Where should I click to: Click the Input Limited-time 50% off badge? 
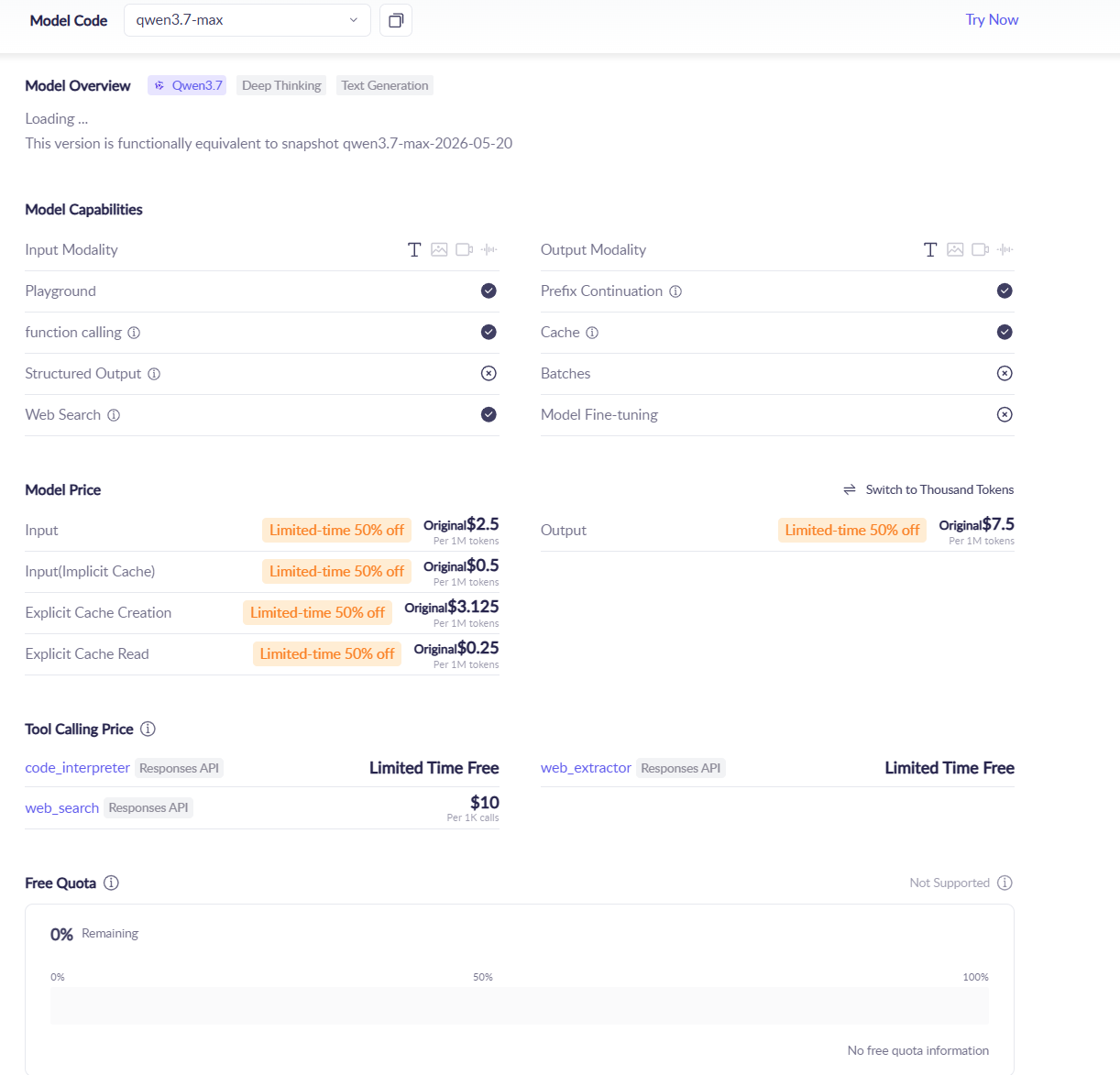click(x=336, y=530)
